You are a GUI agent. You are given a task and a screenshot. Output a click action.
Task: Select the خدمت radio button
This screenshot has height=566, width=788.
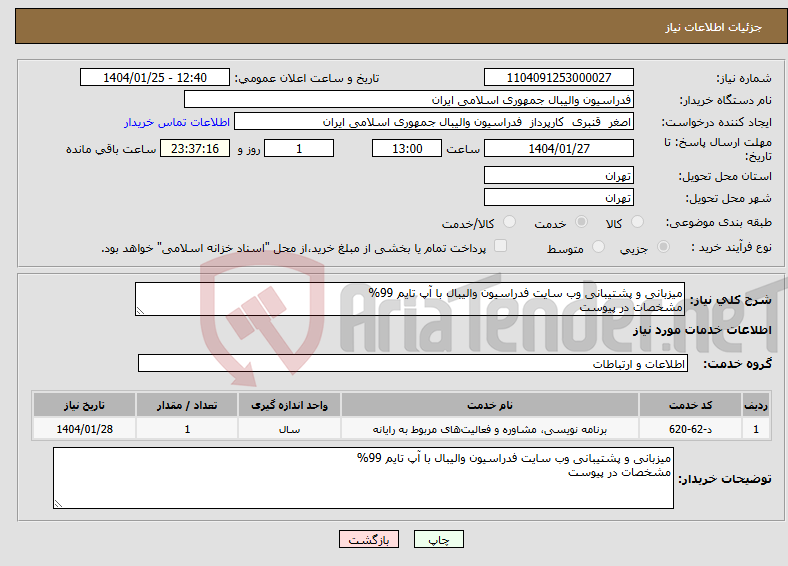point(581,222)
